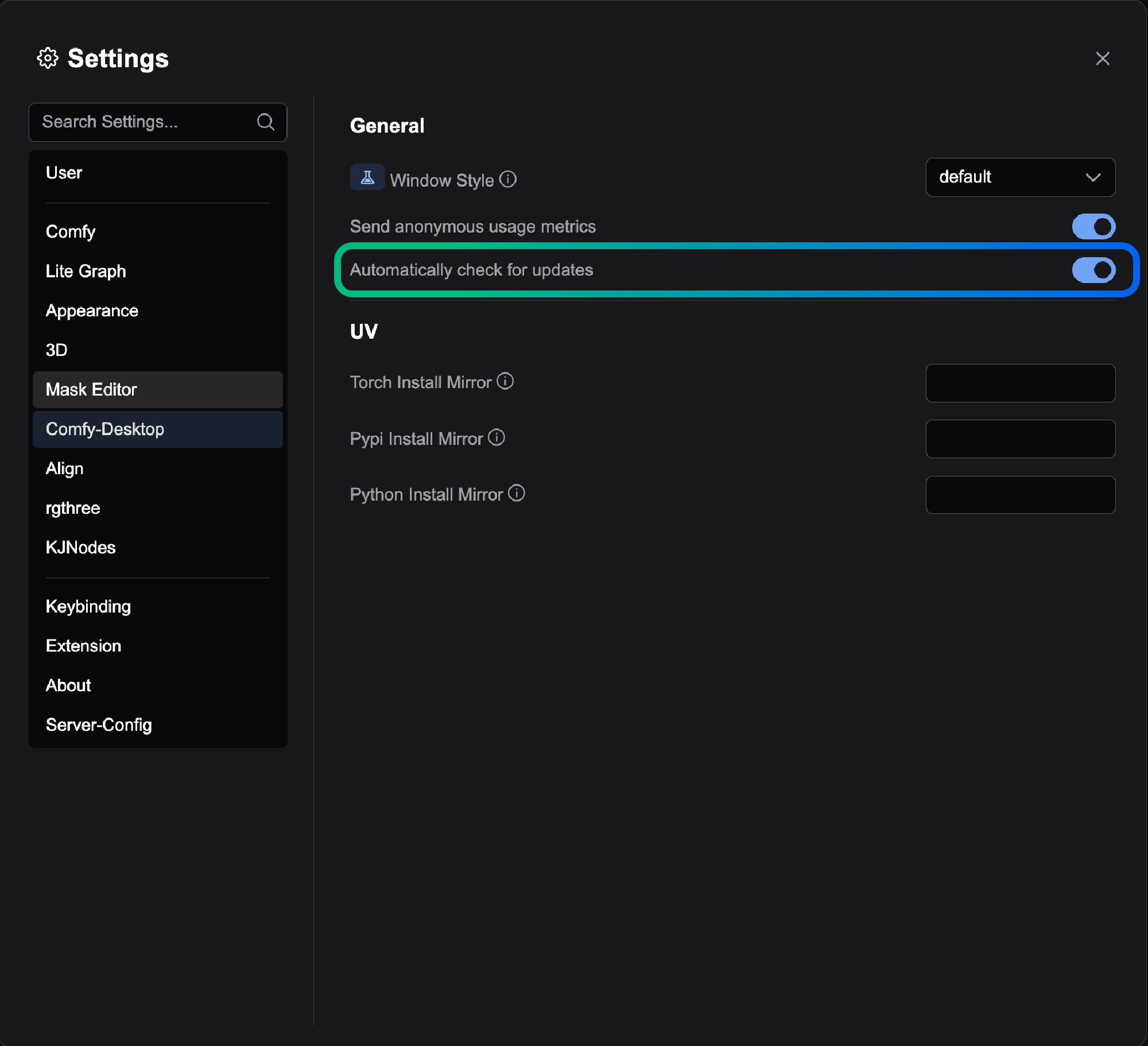
Task: Click Torch Install Mirror info icon
Action: 505,381
